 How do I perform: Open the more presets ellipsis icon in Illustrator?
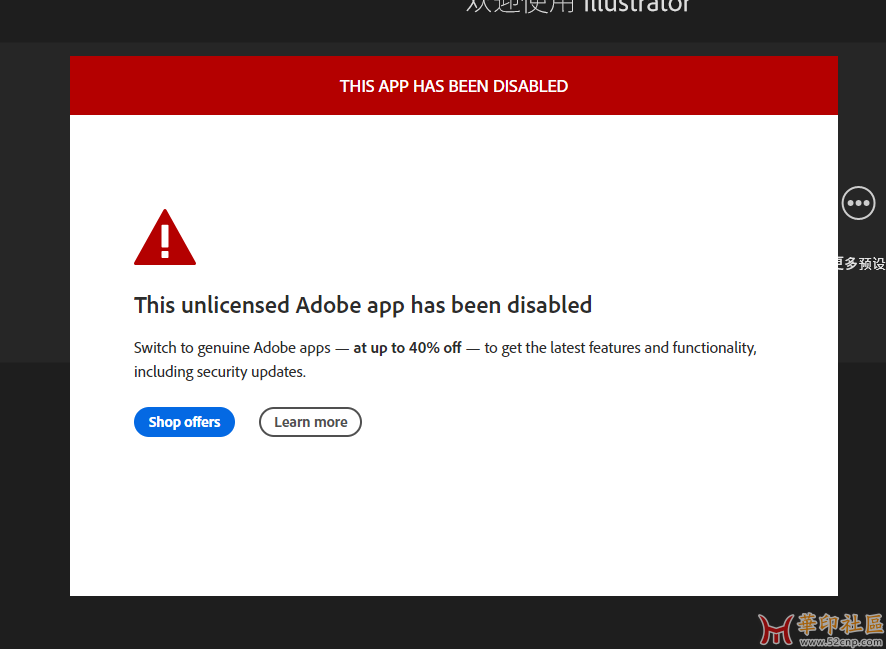(858, 203)
